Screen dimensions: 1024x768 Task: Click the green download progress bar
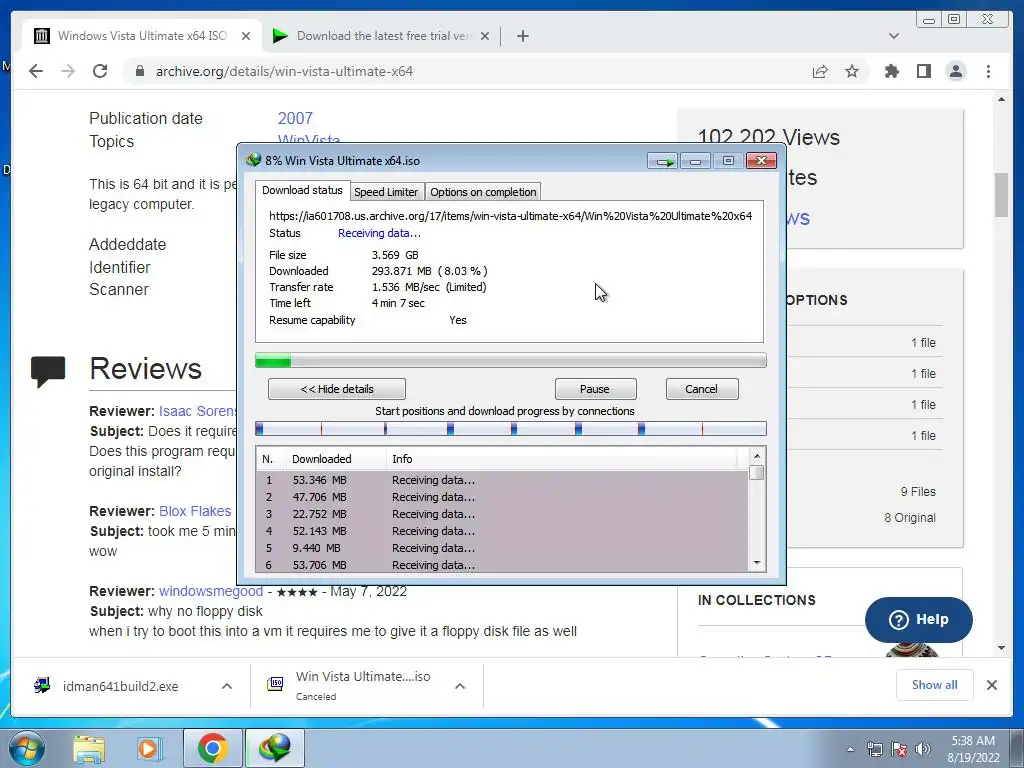[x=511, y=360]
